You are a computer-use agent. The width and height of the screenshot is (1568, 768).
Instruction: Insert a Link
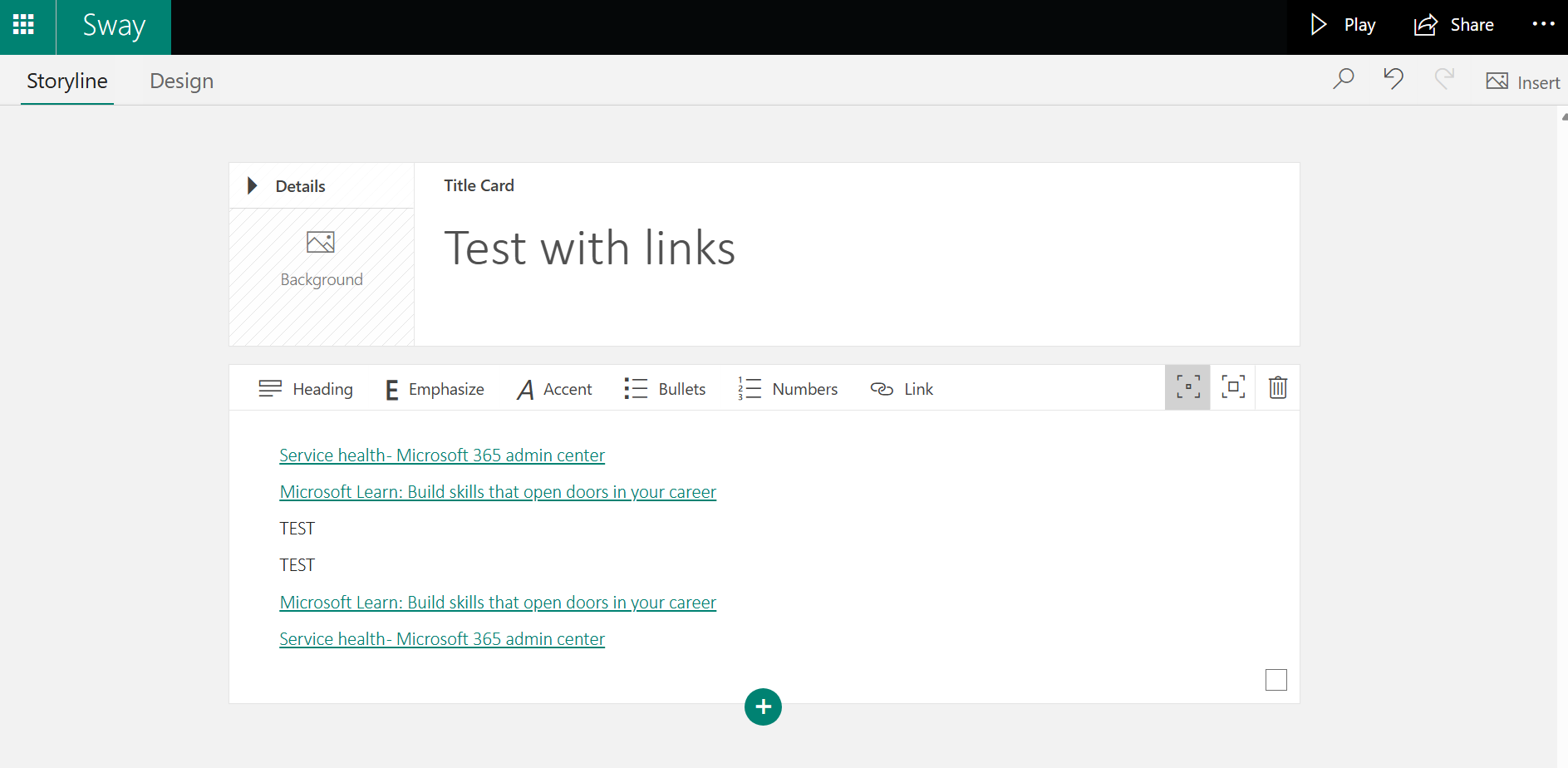[x=902, y=389]
